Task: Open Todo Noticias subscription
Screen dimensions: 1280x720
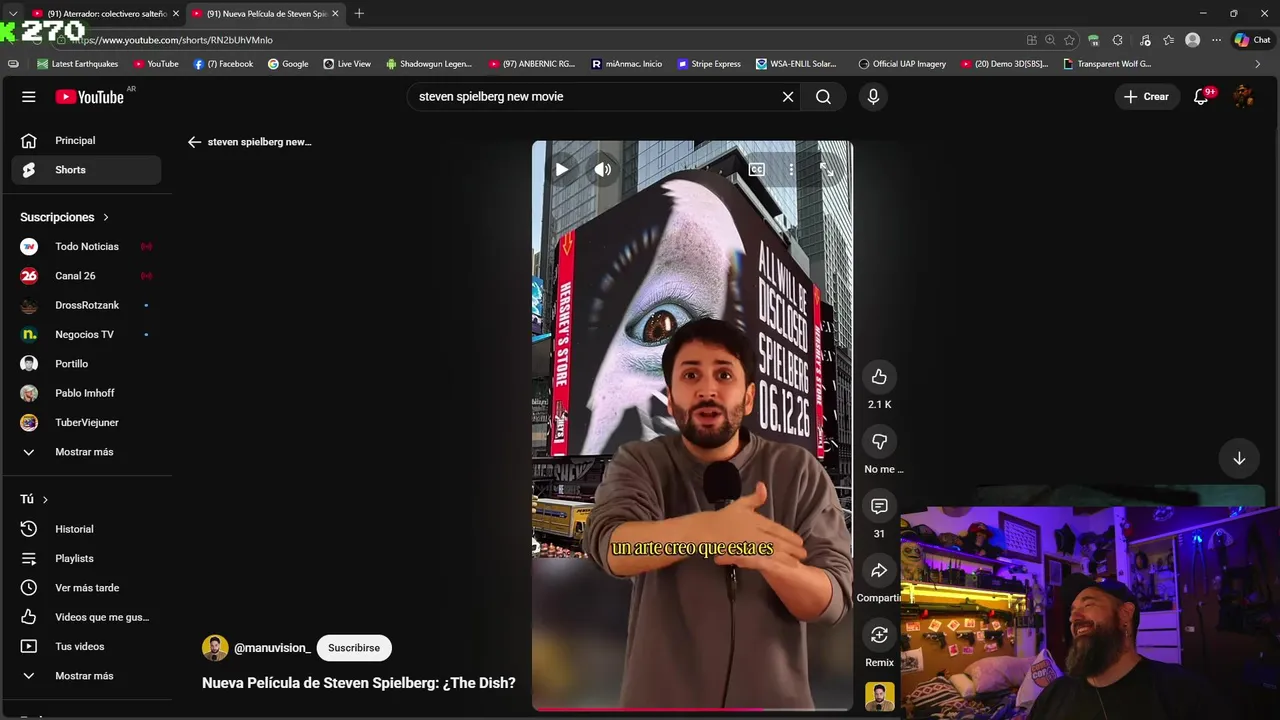Action: click(86, 246)
